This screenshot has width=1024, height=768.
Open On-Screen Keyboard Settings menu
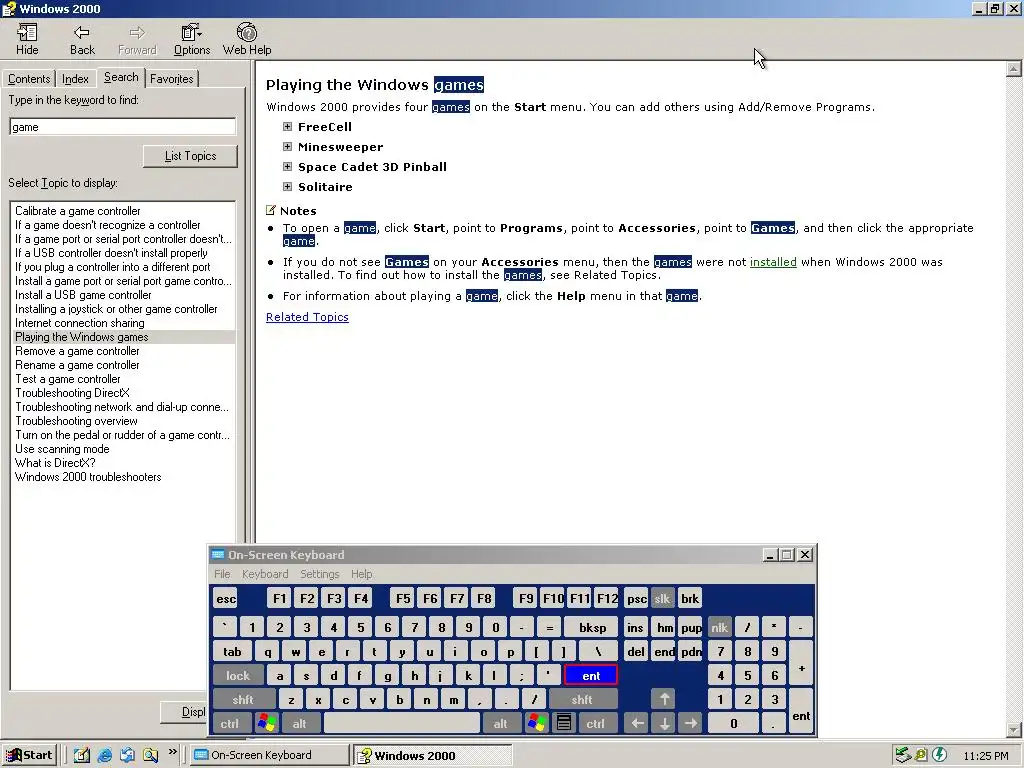319,574
